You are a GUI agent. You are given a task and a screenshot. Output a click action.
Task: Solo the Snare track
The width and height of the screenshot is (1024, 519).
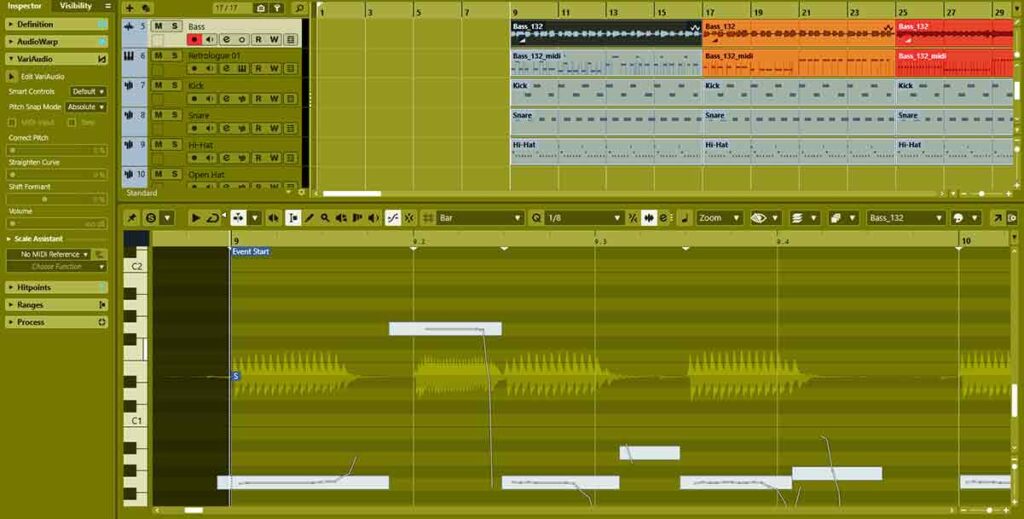(174, 115)
